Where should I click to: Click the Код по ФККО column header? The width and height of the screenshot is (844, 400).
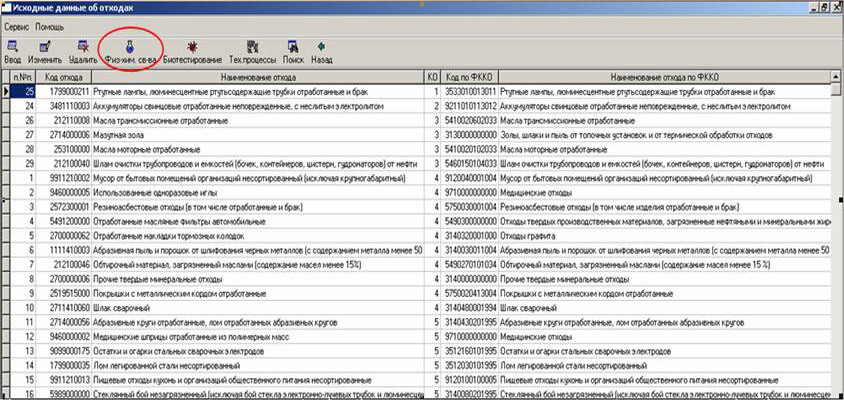469,77
